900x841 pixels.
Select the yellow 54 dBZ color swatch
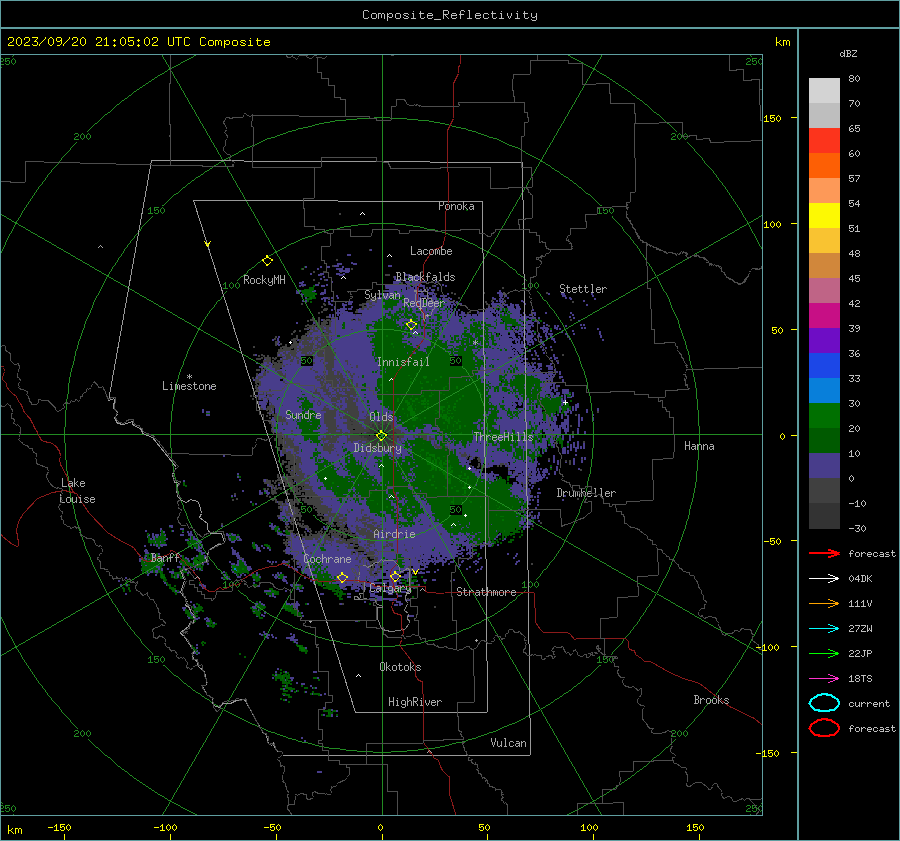[x=824, y=216]
